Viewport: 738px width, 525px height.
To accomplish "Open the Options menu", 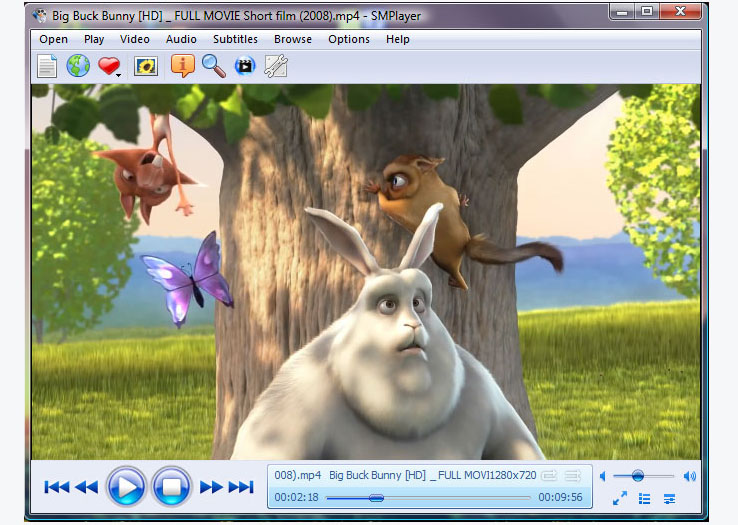I will click(349, 39).
